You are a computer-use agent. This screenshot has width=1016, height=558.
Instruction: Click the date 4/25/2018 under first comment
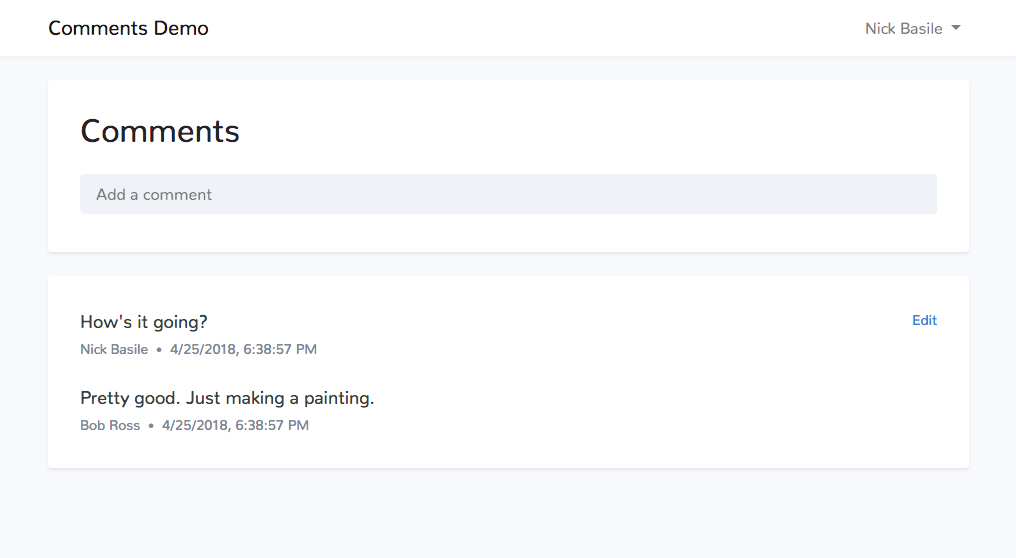(x=203, y=349)
